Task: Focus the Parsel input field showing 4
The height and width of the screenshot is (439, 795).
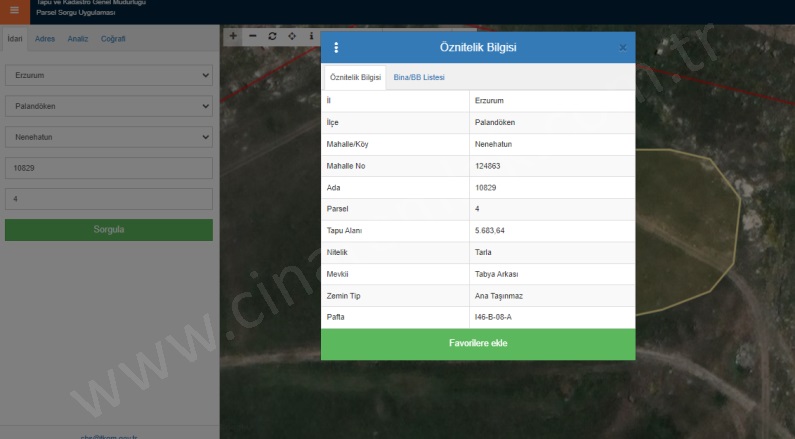Action: [109, 199]
